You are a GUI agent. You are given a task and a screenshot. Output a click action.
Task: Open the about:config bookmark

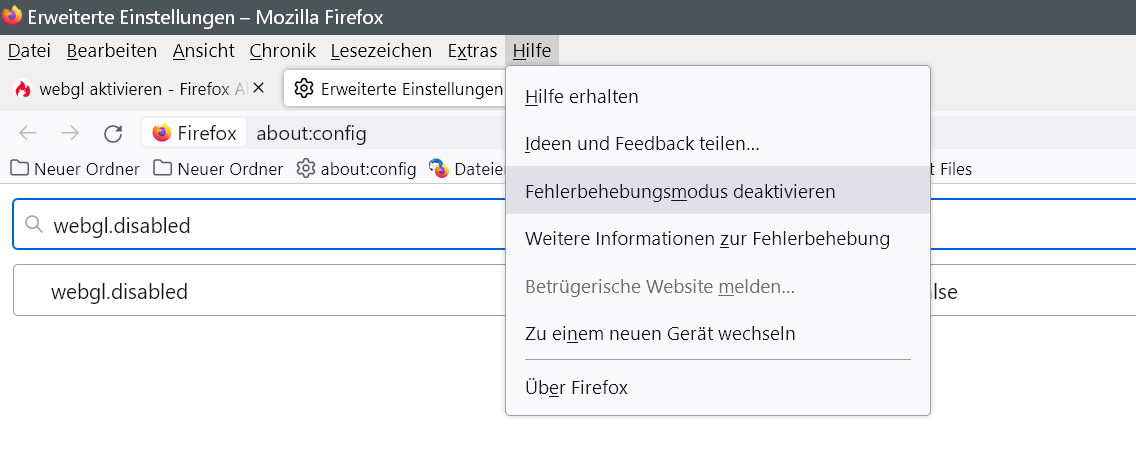pos(357,169)
